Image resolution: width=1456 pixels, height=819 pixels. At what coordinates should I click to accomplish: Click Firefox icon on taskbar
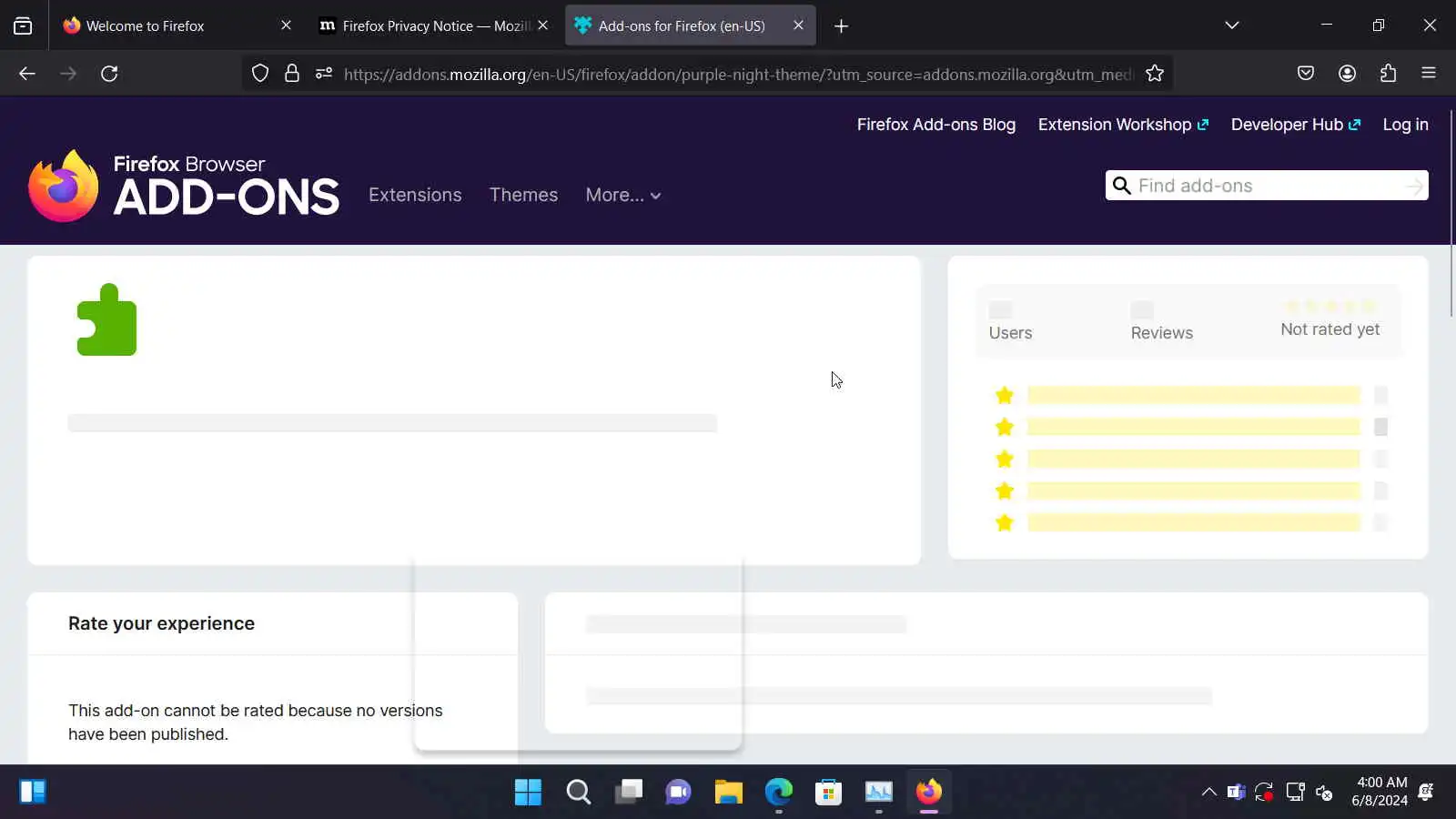pyautogui.click(x=928, y=792)
